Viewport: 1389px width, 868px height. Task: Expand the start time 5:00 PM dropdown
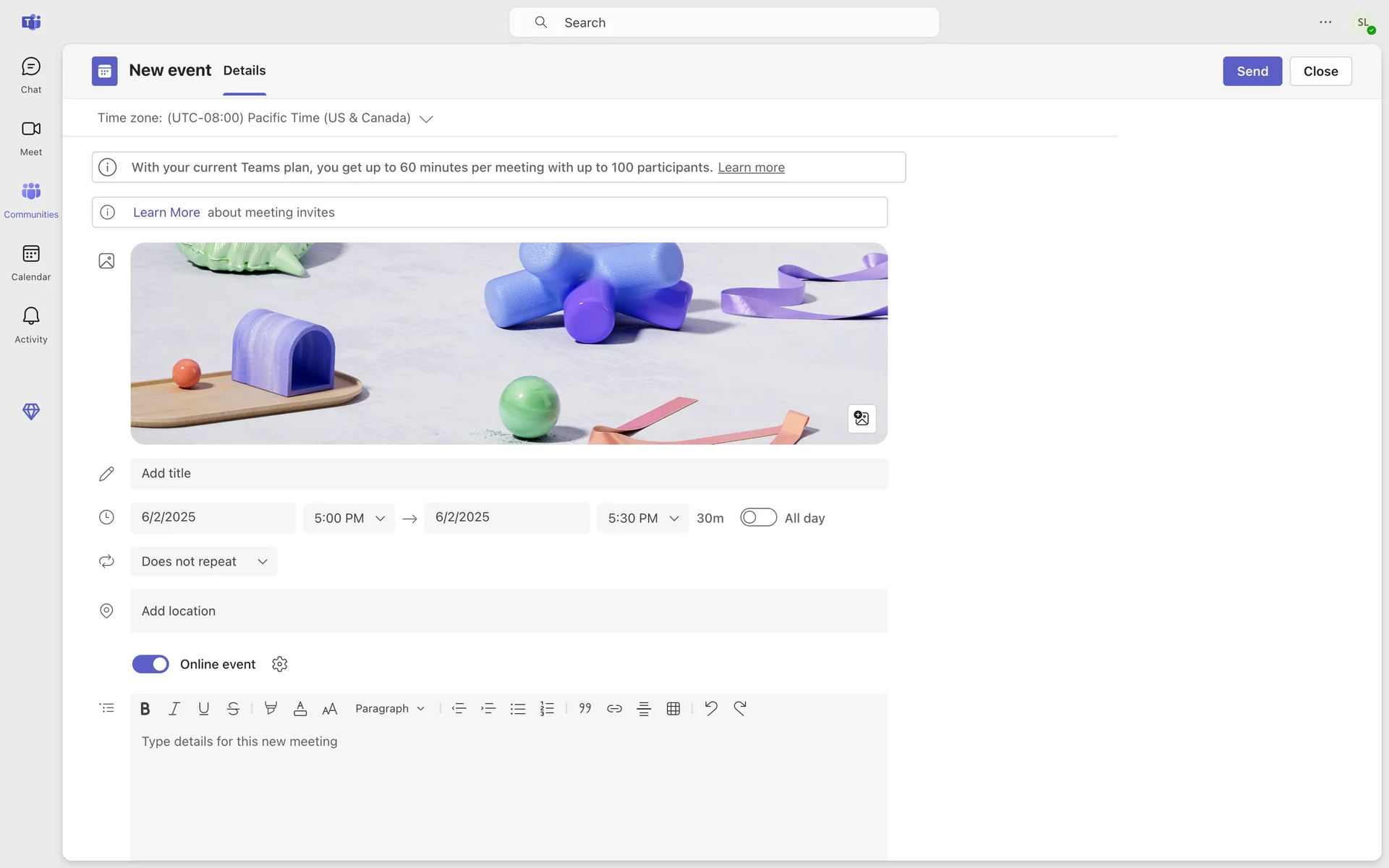[x=349, y=518]
